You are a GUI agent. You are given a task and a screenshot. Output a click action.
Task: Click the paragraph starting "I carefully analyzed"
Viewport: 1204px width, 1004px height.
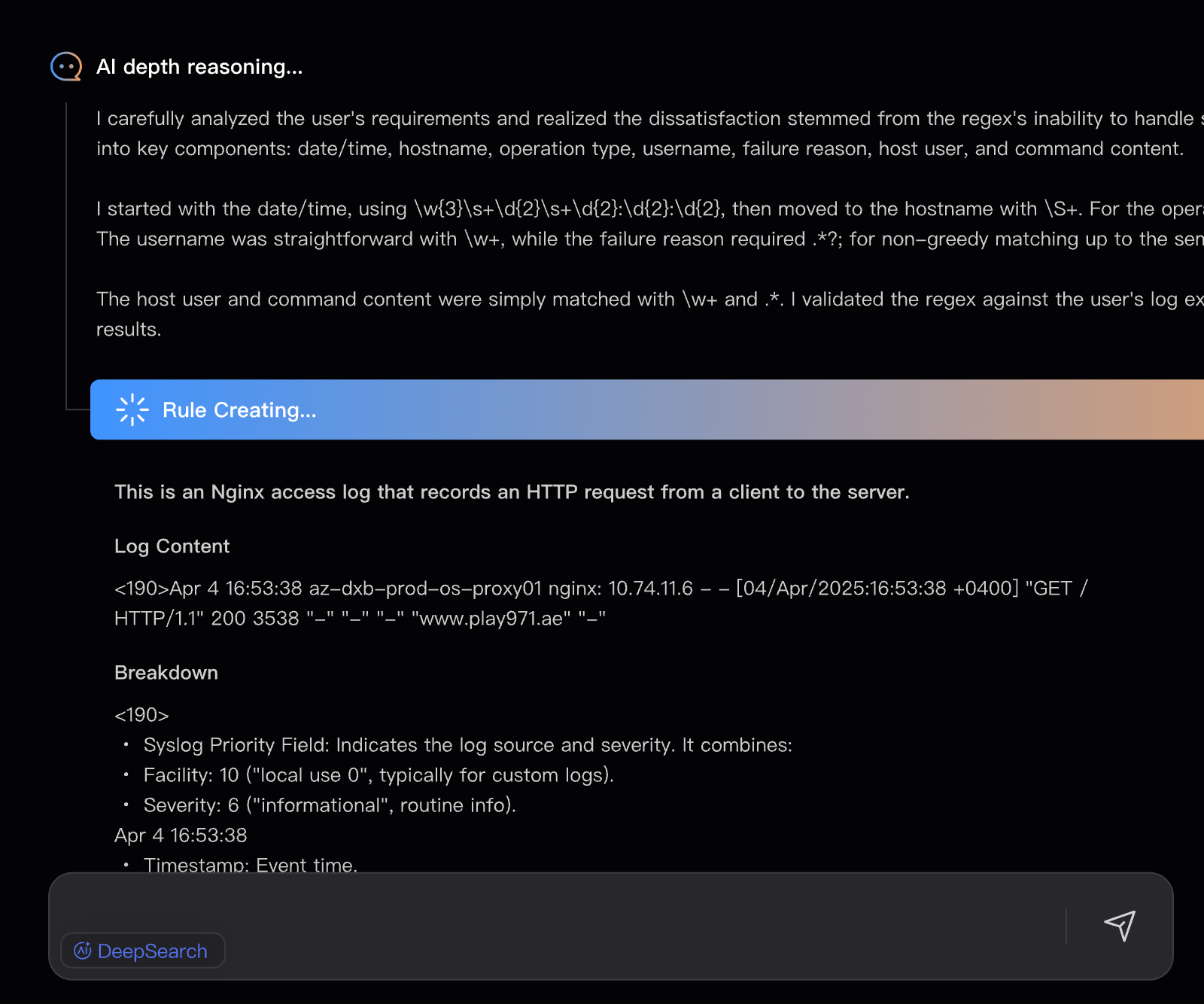(x=640, y=134)
